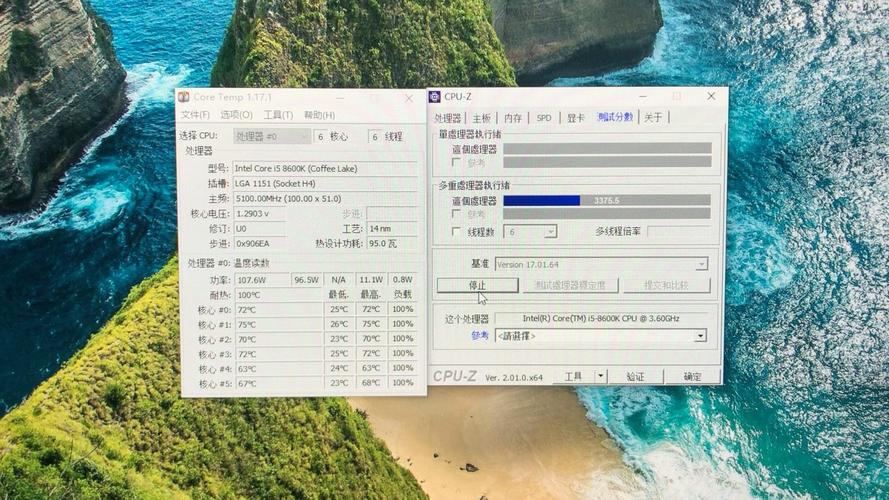
Task: Expand the 基准 Version 17.01.64 dropdown
Action: 701,264
